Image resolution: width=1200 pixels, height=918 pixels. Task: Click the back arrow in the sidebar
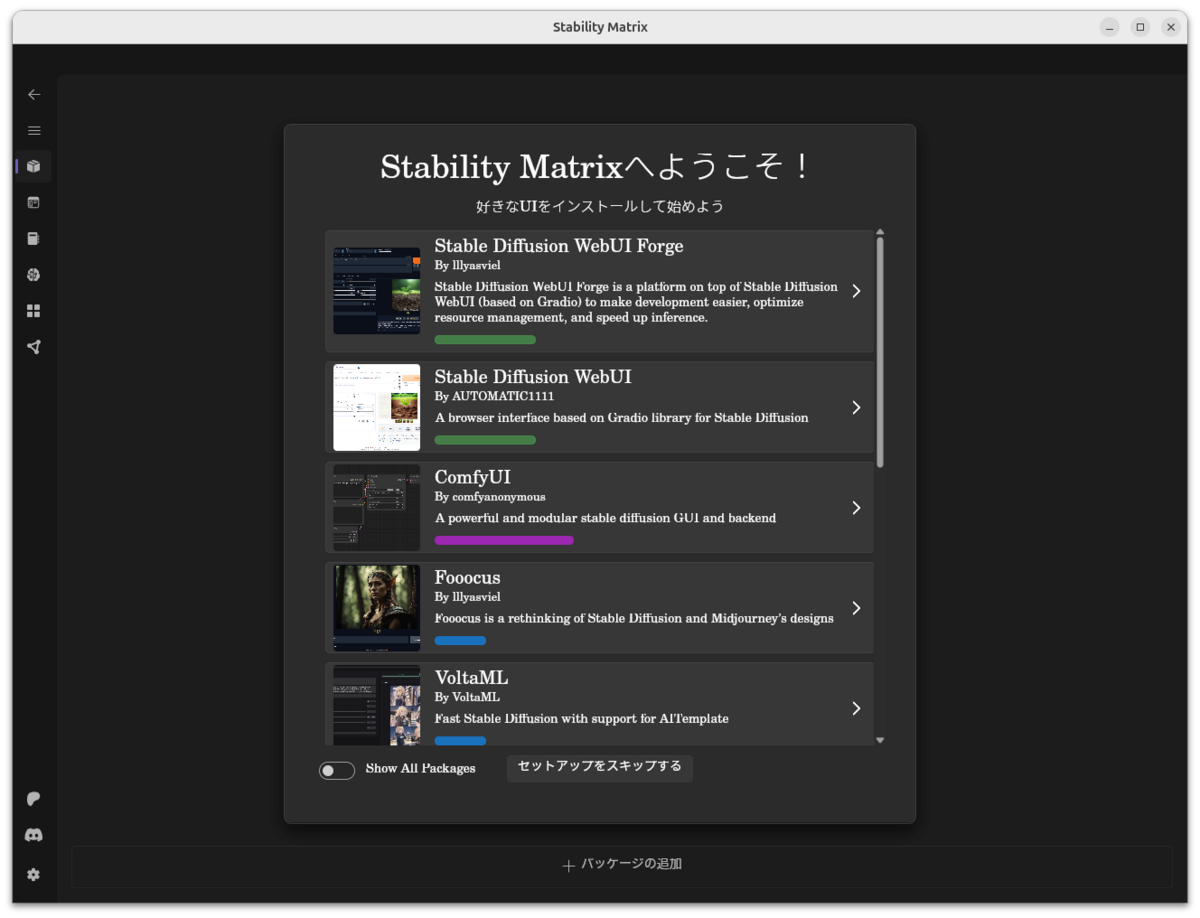click(34, 94)
